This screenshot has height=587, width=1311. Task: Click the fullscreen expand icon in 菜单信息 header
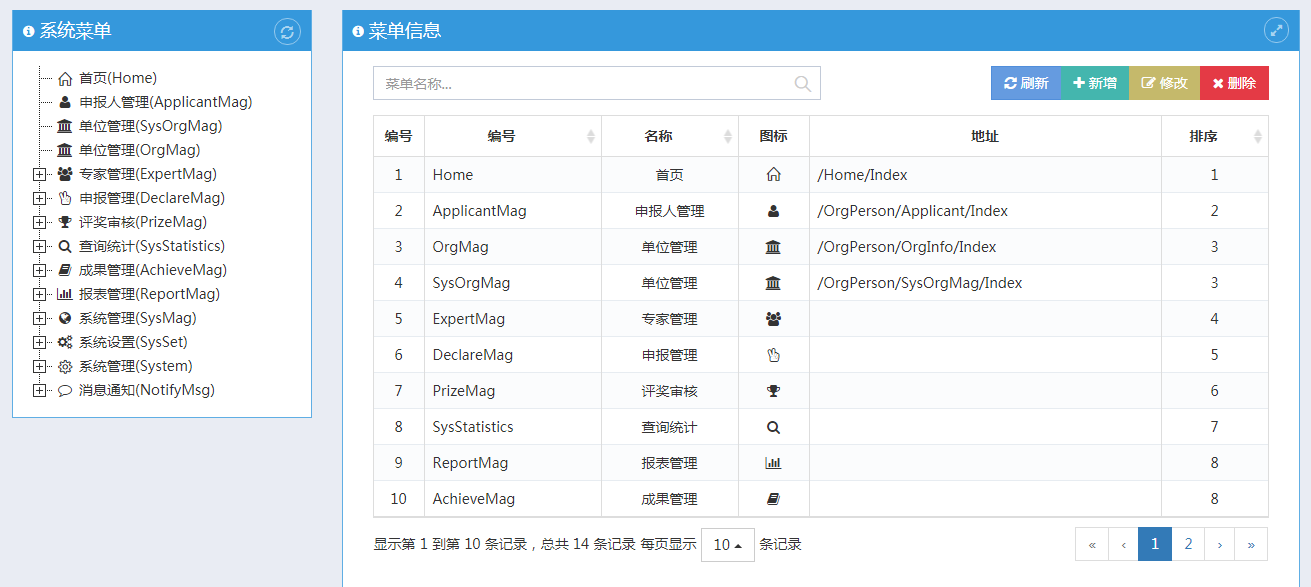(x=1277, y=30)
